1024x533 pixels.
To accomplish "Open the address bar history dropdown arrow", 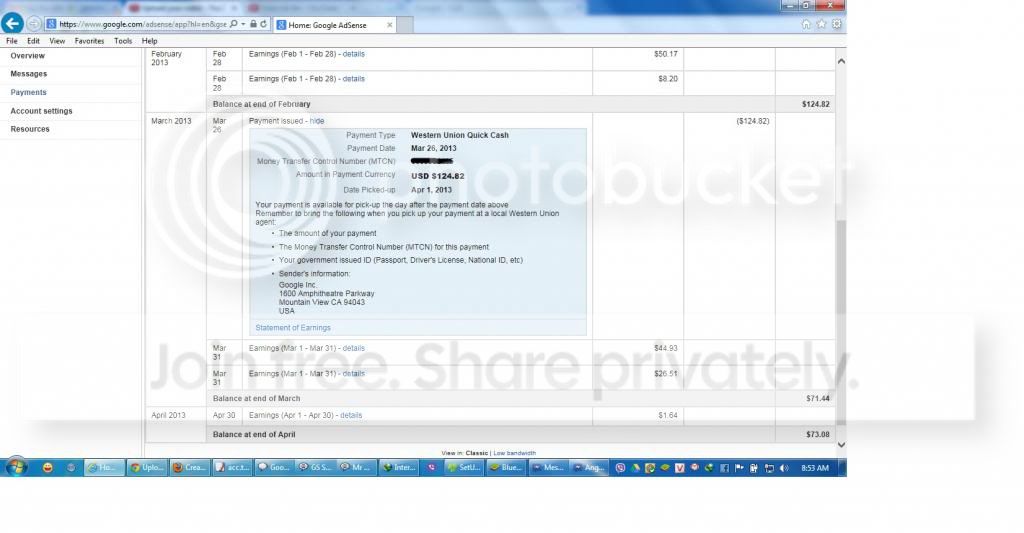I will [244, 24].
